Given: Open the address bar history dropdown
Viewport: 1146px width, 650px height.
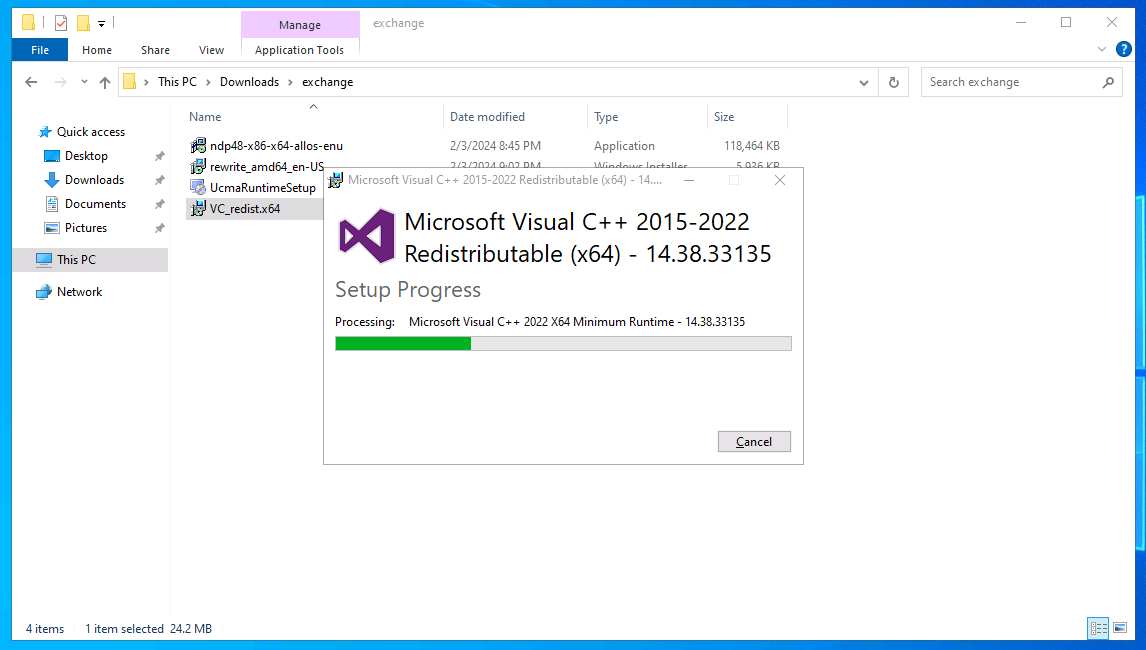Looking at the screenshot, I should pyautogui.click(x=864, y=83).
